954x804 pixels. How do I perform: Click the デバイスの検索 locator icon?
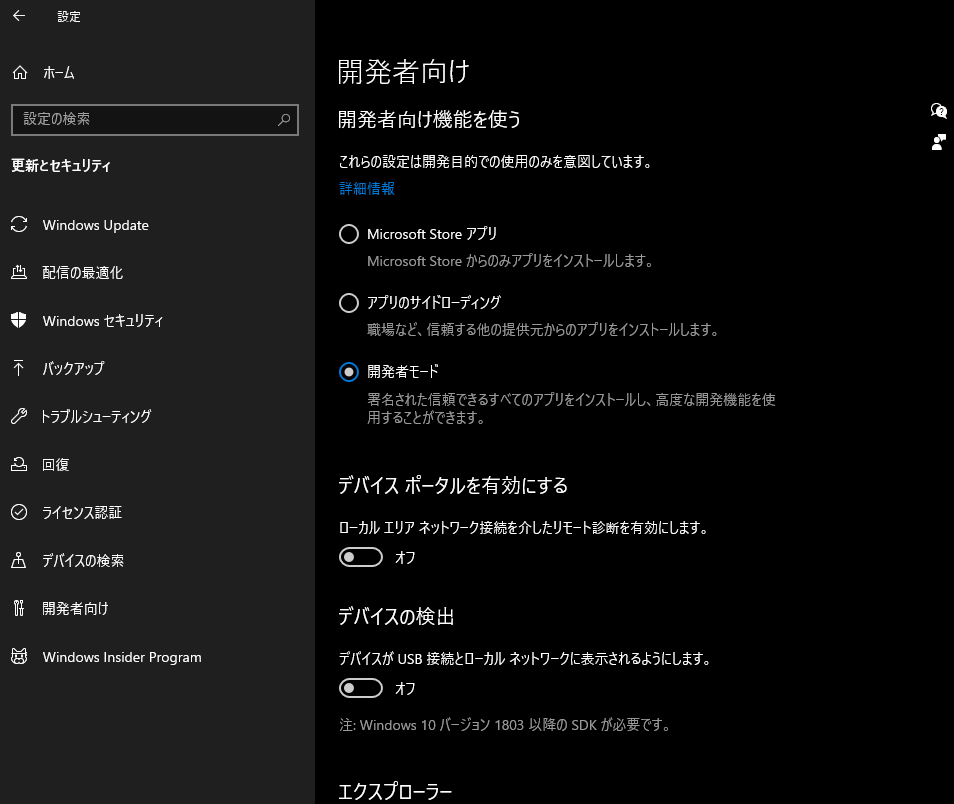point(19,560)
